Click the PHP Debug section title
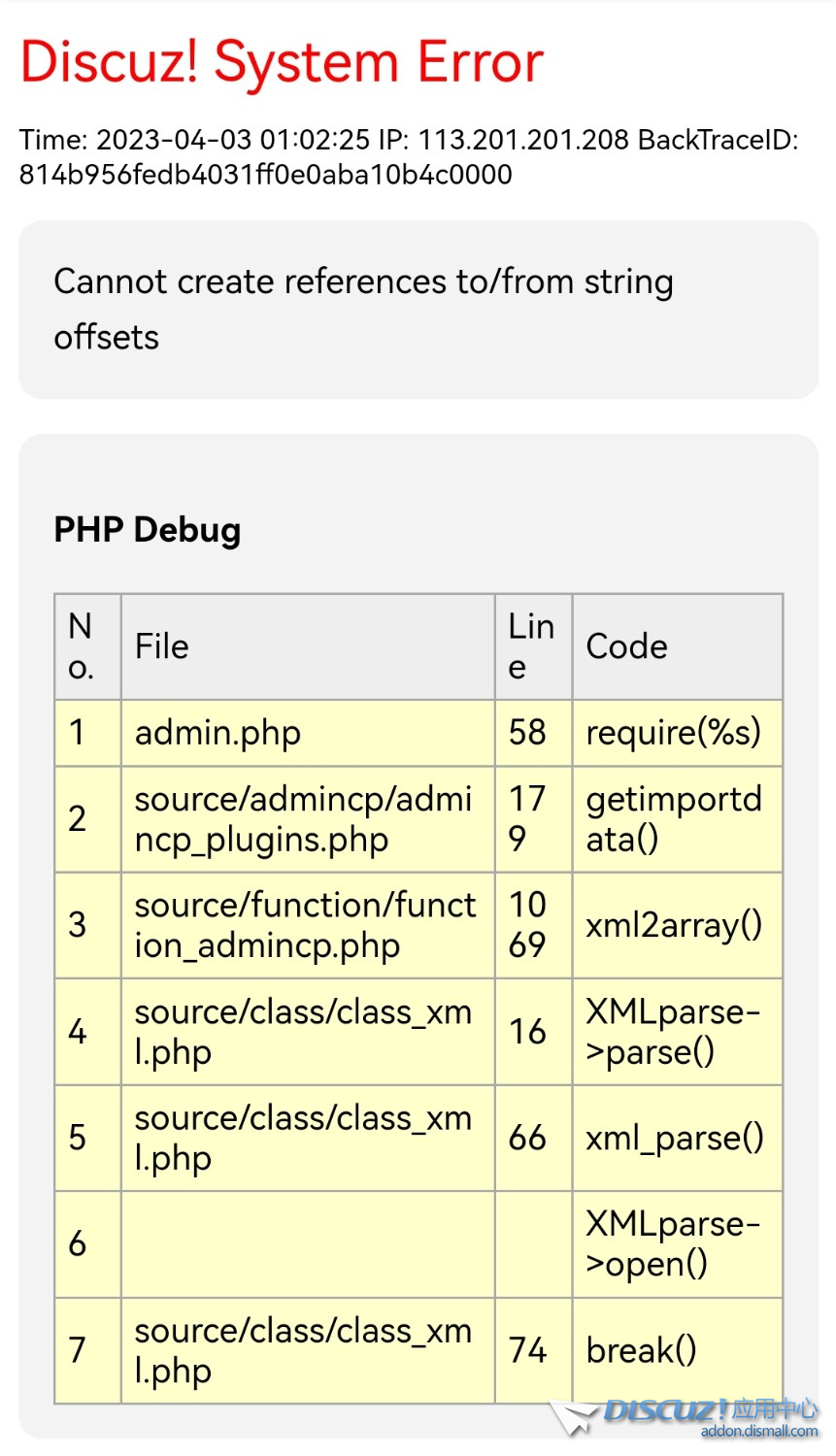The height and width of the screenshot is (1456, 836). [148, 530]
